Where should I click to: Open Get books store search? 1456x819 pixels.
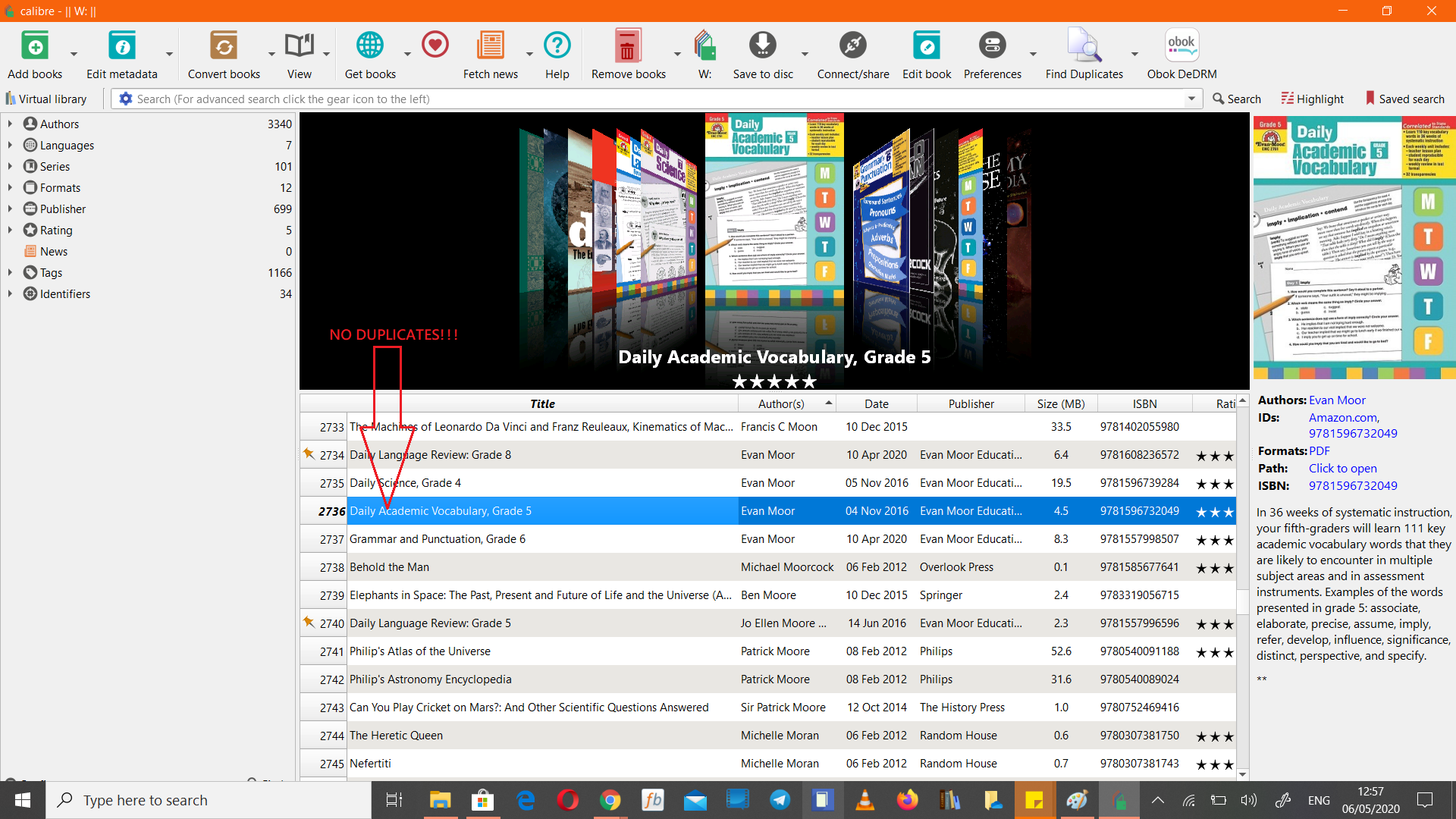370,47
